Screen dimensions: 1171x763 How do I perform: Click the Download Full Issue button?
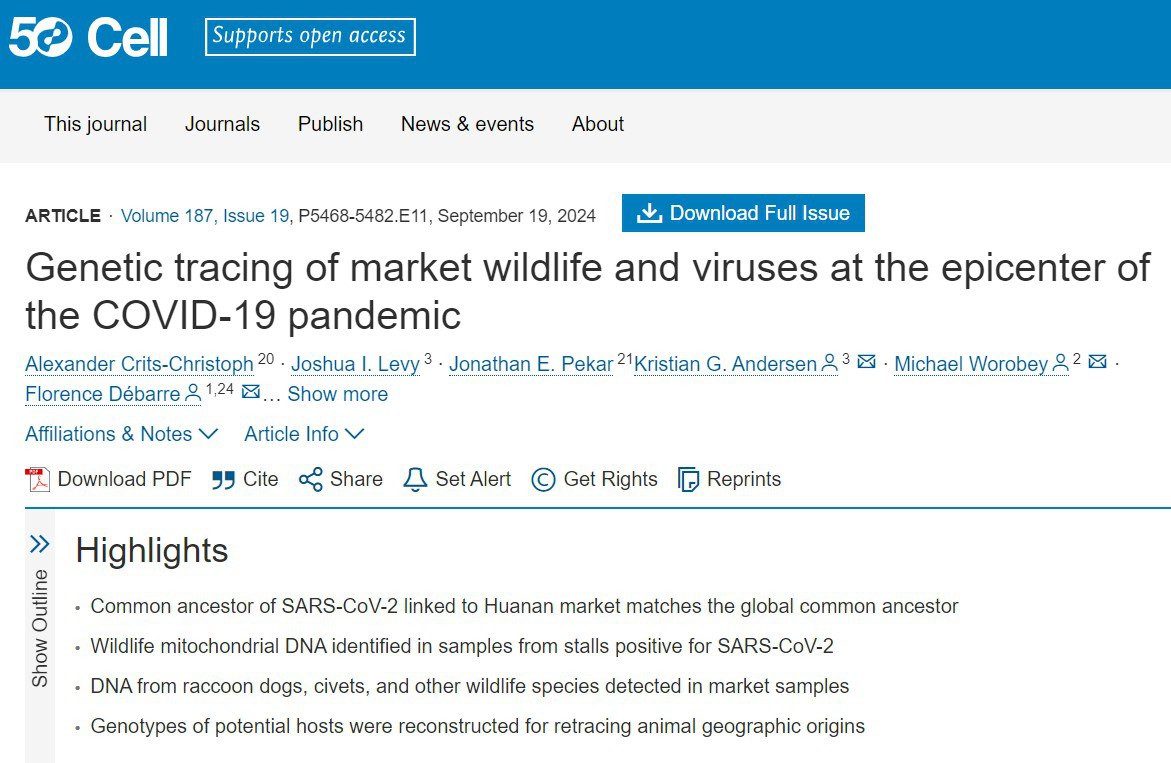[743, 213]
